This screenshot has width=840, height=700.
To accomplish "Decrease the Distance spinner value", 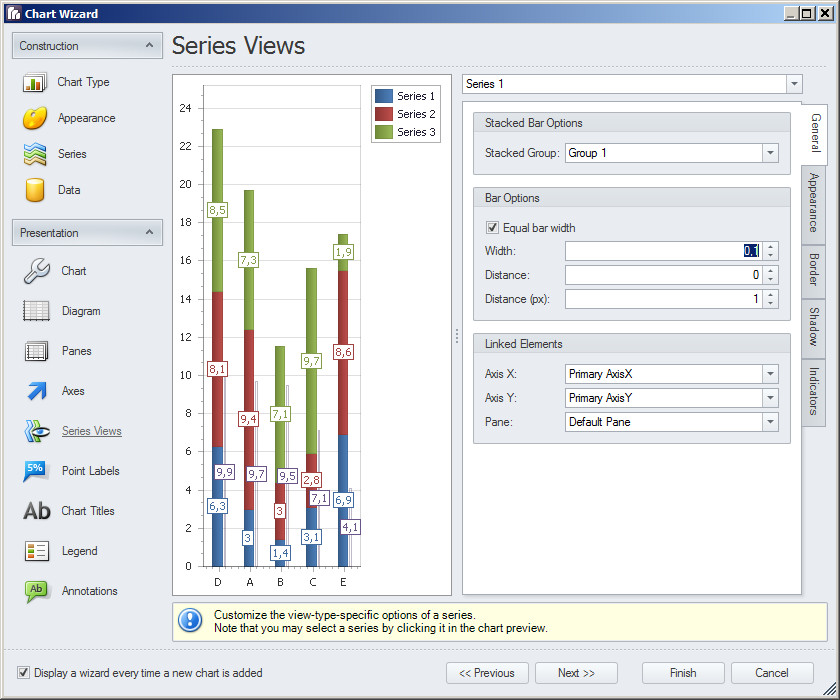I will click(770, 280).
